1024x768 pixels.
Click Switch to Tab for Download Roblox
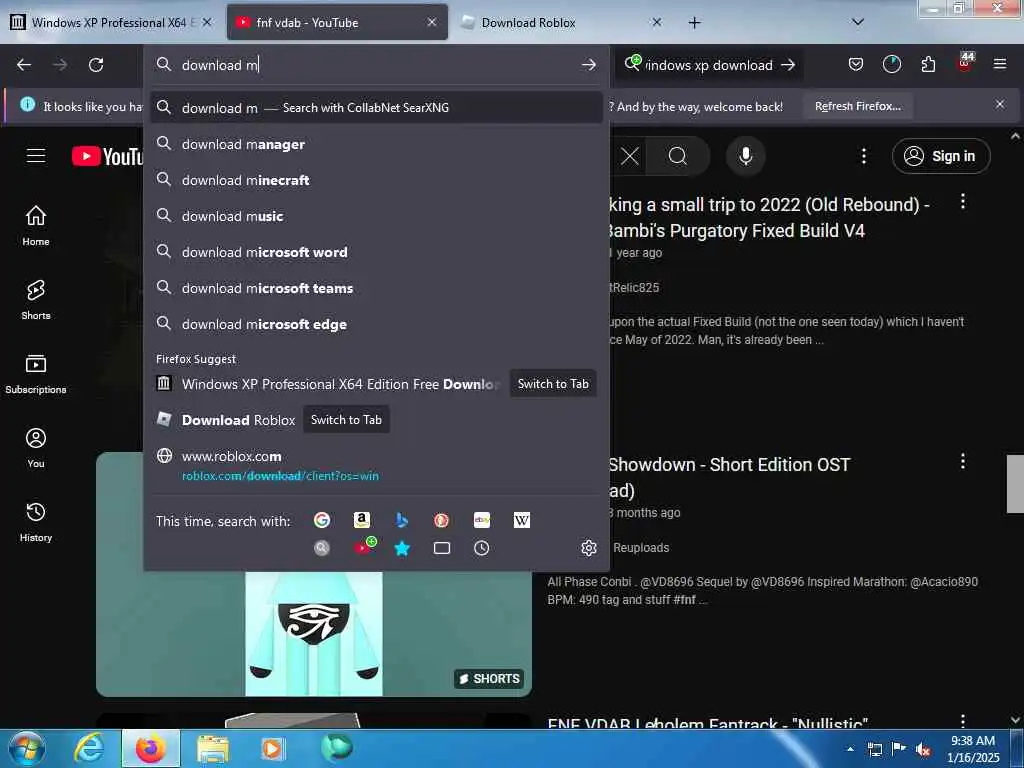click(346, 419)
